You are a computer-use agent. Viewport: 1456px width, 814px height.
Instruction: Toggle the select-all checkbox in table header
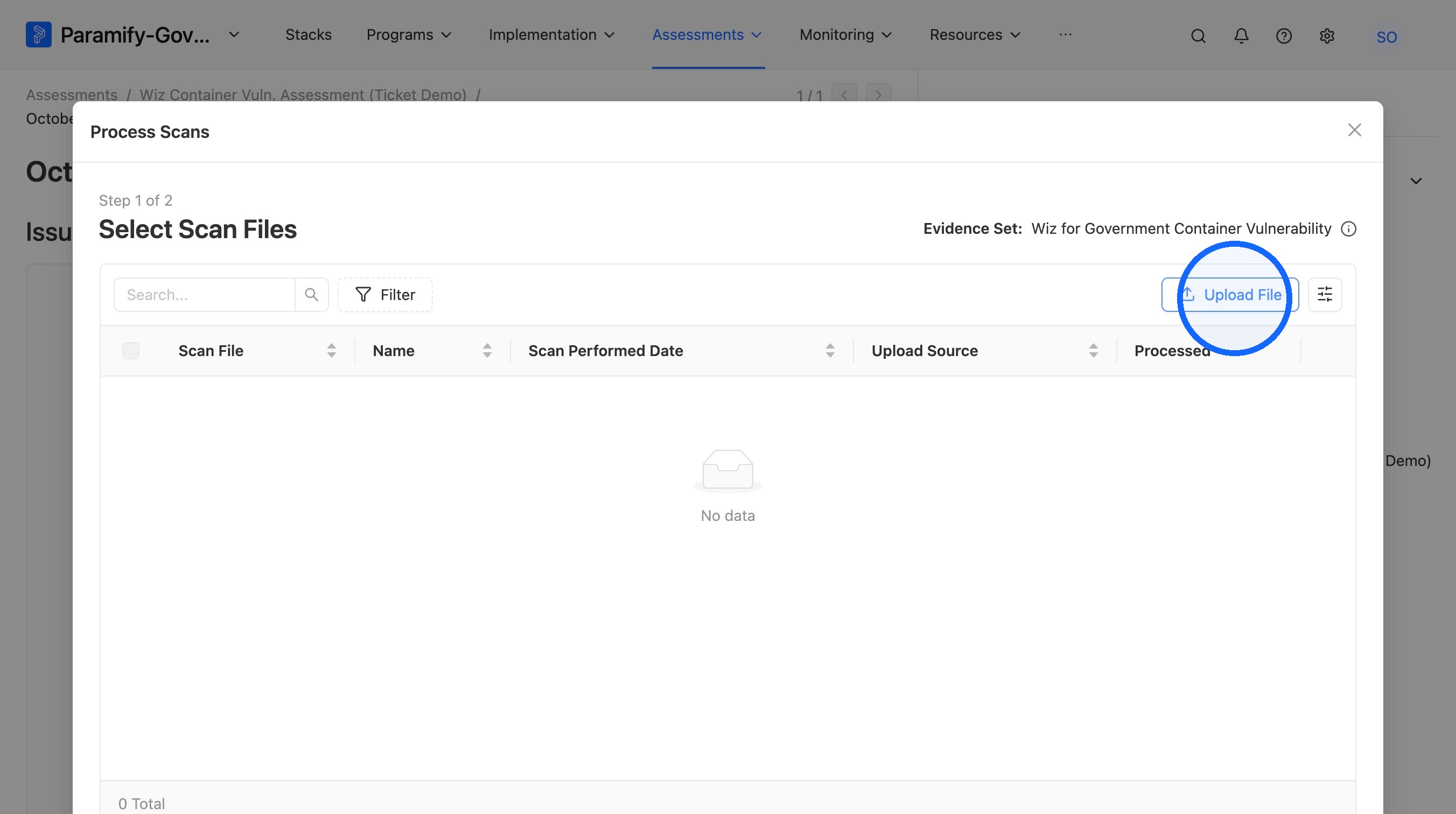(x=130, y=351)
